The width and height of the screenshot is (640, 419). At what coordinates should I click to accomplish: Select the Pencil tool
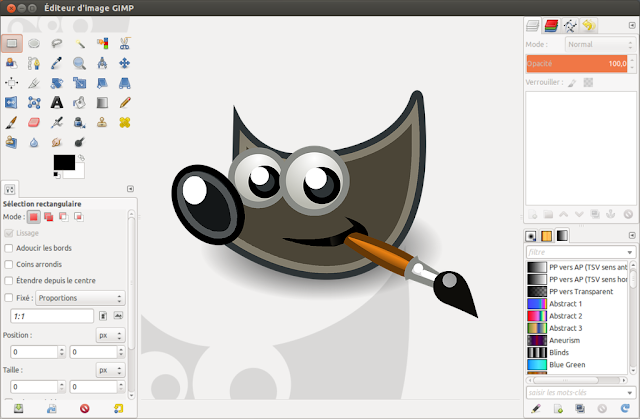pos(124,102)
